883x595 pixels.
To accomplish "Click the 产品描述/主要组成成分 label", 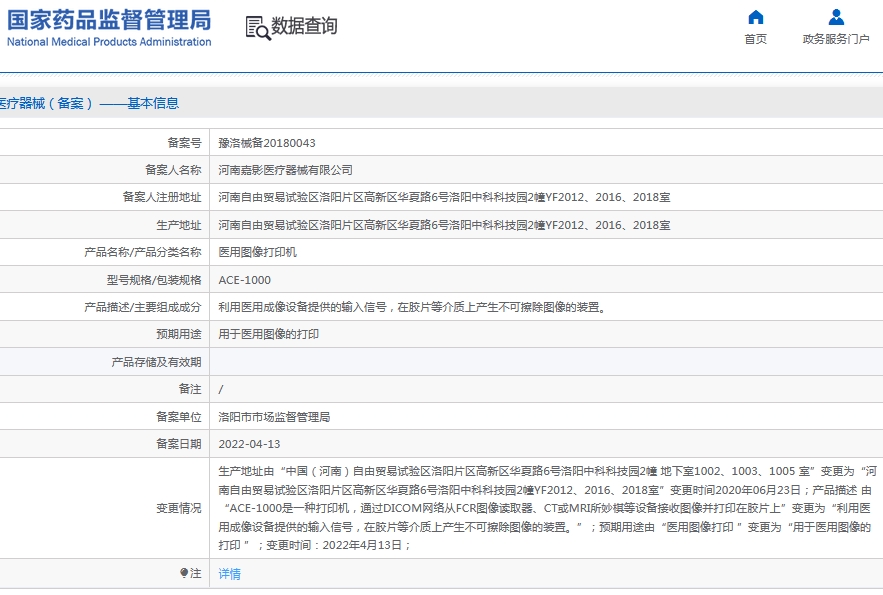I will (x=142, y=307).
